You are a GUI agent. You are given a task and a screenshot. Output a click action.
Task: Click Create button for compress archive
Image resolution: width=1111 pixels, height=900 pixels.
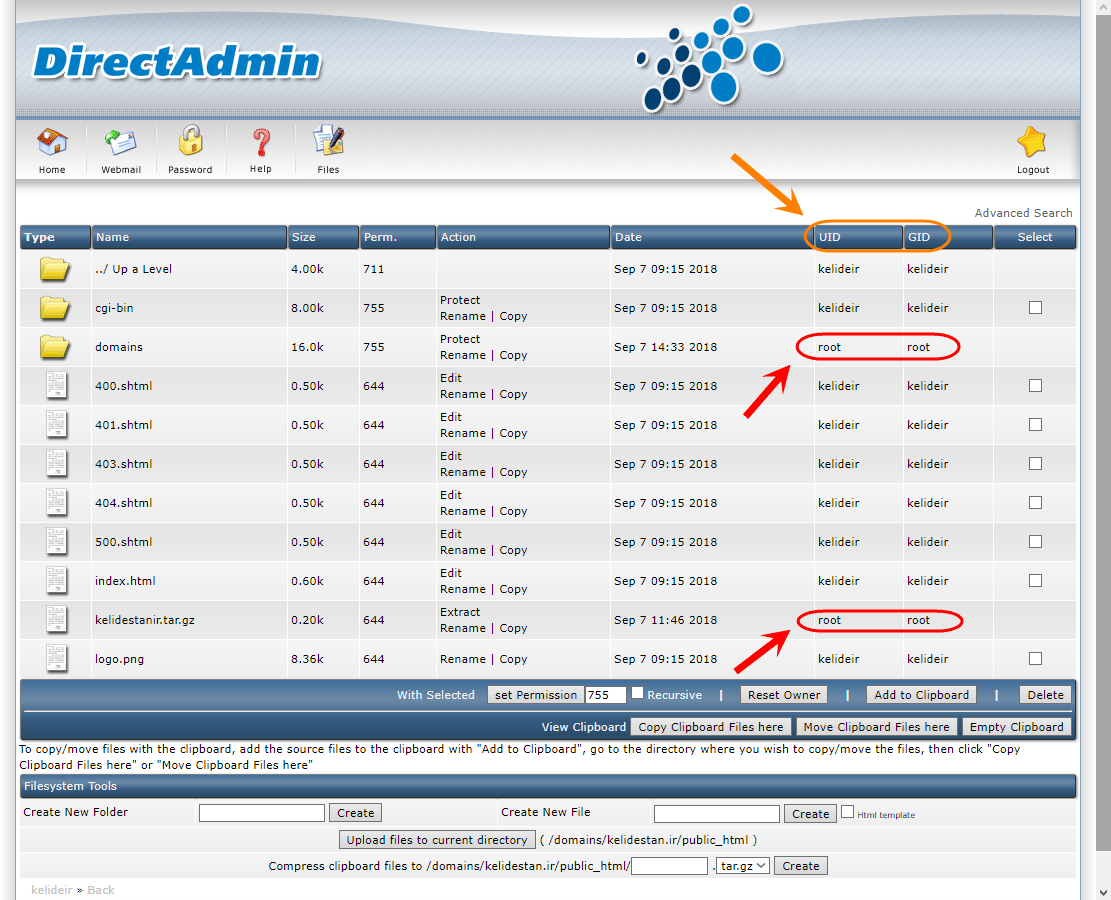pyautogui.click(x=801, y=866)
